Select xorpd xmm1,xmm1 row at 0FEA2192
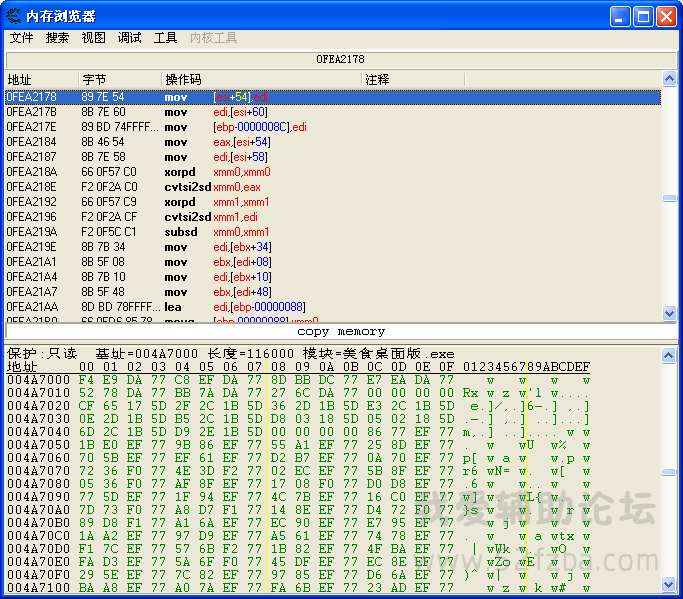The height and width of the screenshot is (599, 683). [333, 202]
